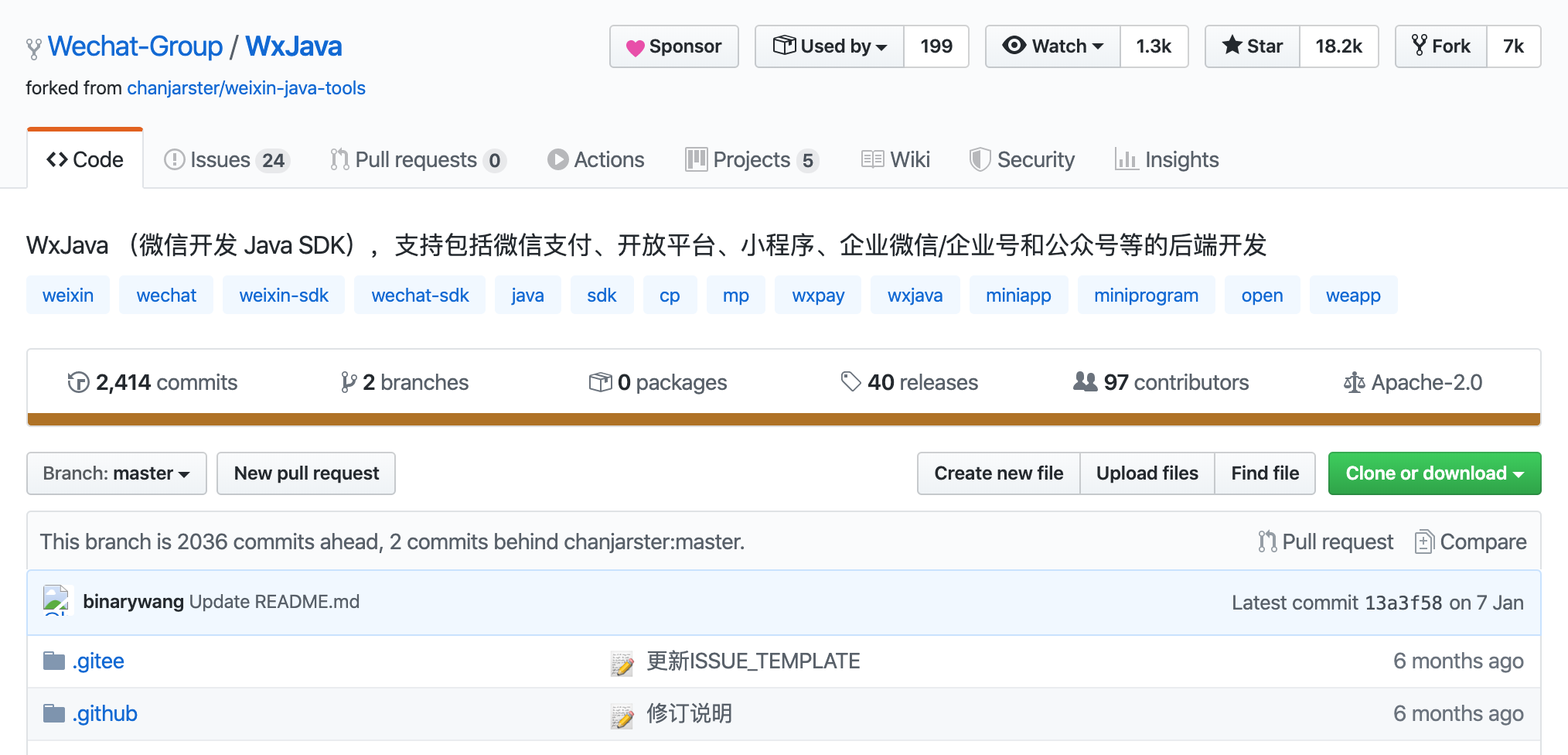Open the WxJava repository link
The image size is (1568, 755).
coord(294,46)
